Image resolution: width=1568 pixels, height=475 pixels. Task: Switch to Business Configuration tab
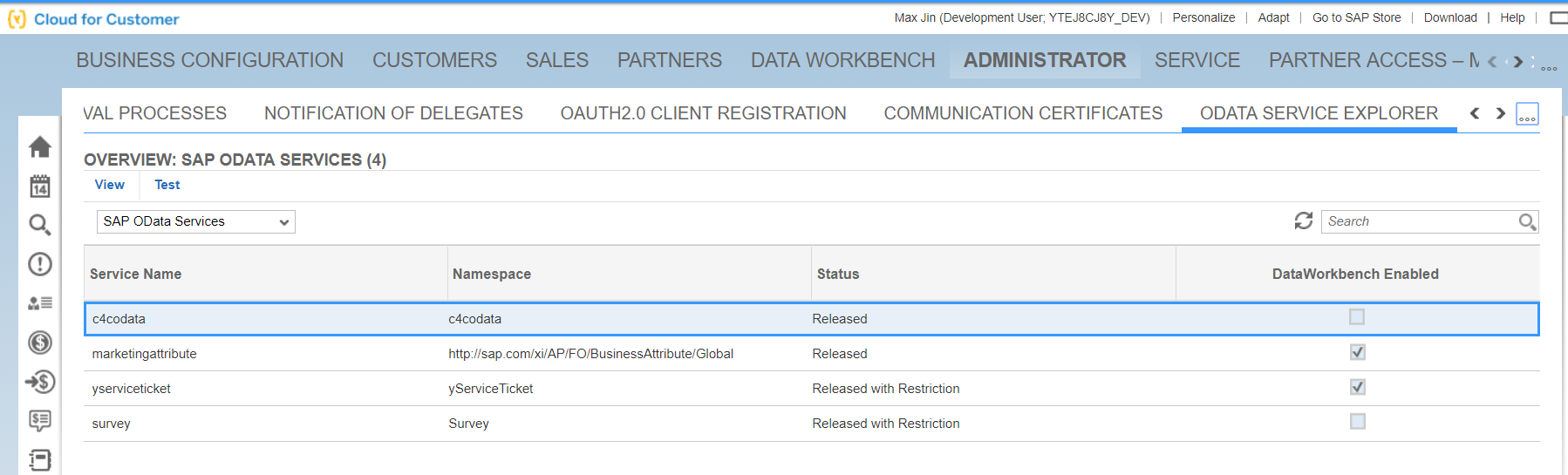tap(209, 60)
